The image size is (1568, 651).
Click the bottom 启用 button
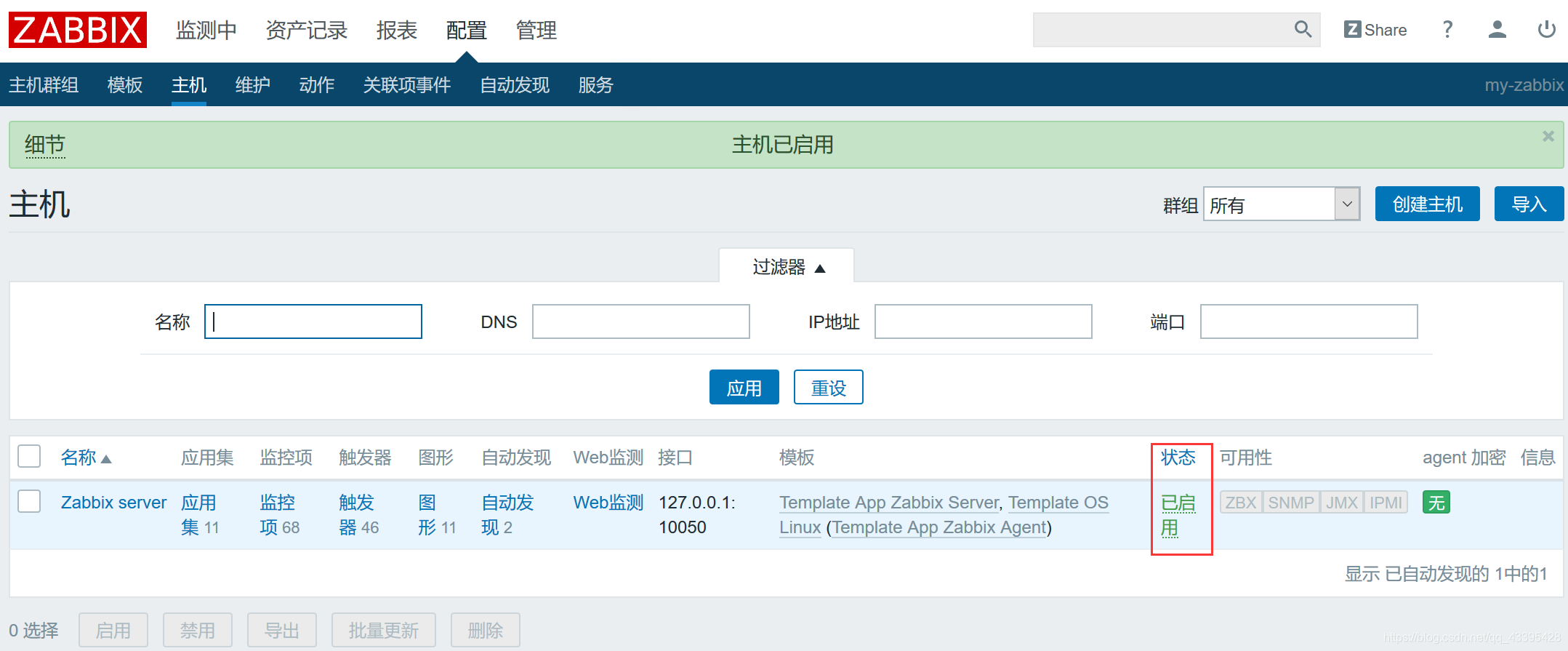coord(113,630)
